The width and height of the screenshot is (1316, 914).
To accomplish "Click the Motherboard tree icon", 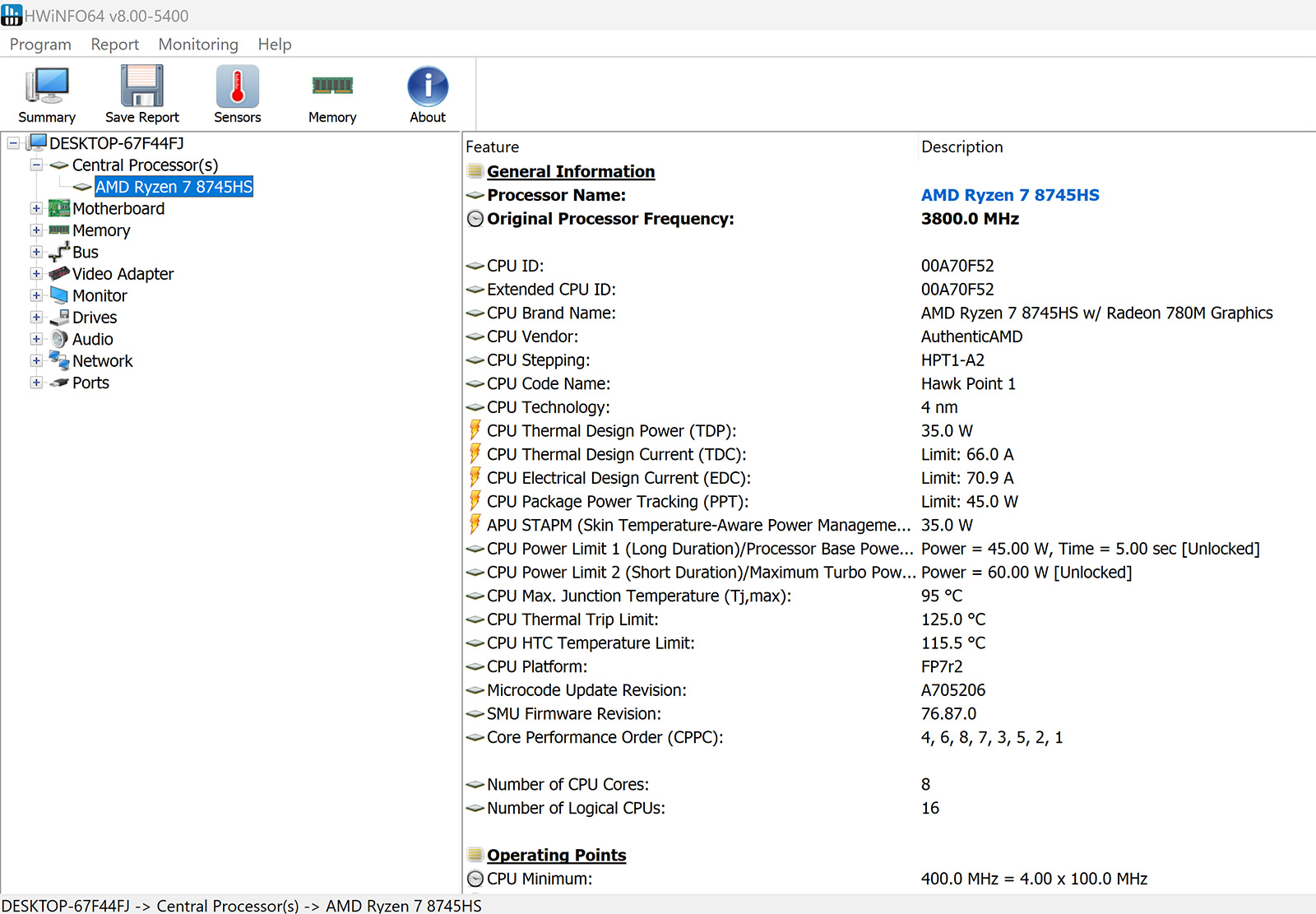I will (x=59, y=208).
